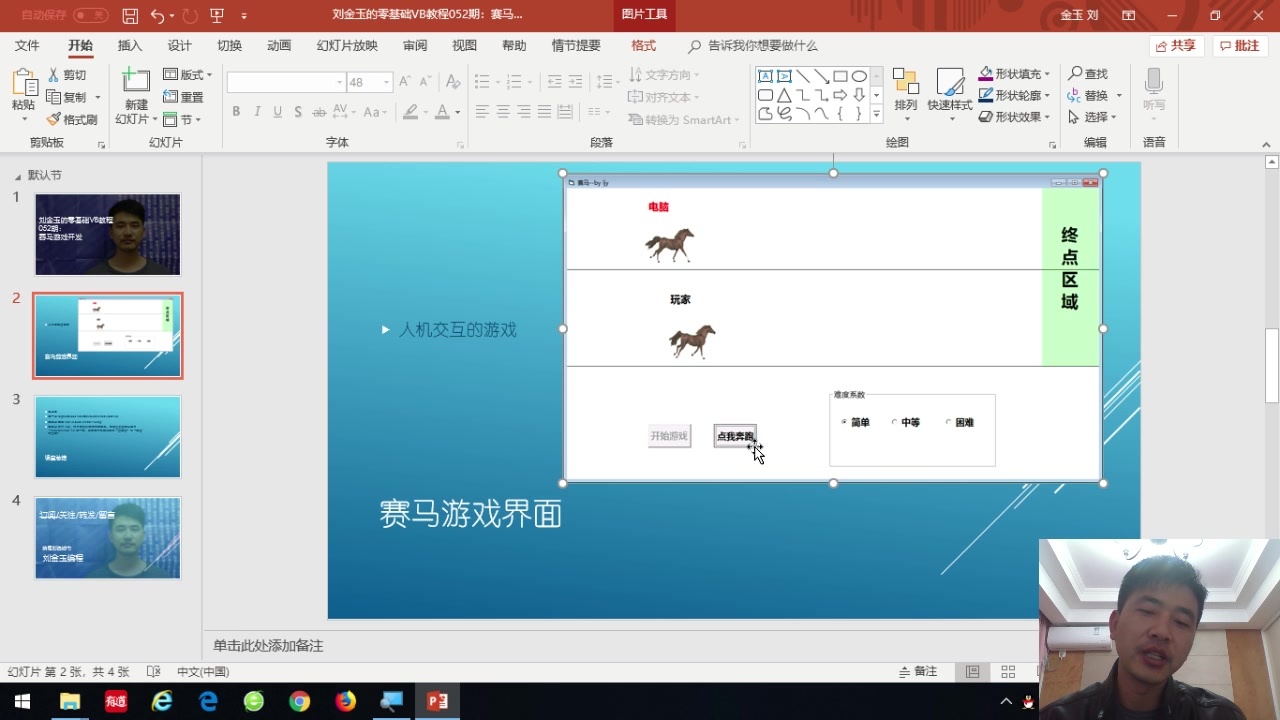
Task: Open the File (文件) tab
Action: click(x=27, y=46)
